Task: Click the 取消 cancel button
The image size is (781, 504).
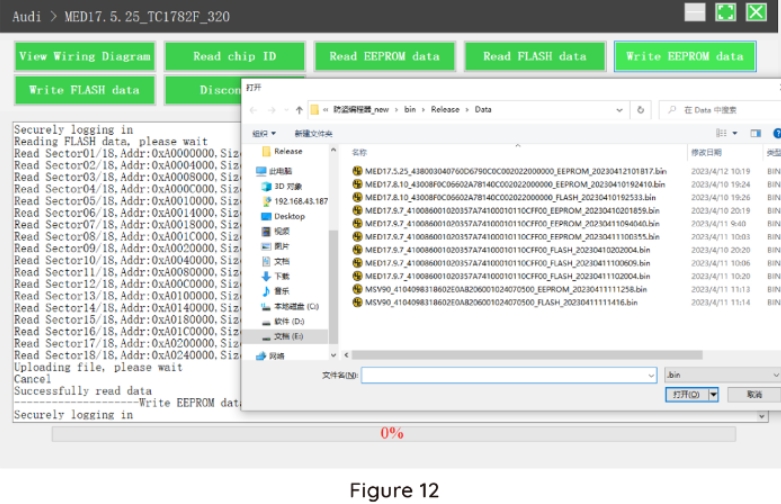Action: point(754,395)
